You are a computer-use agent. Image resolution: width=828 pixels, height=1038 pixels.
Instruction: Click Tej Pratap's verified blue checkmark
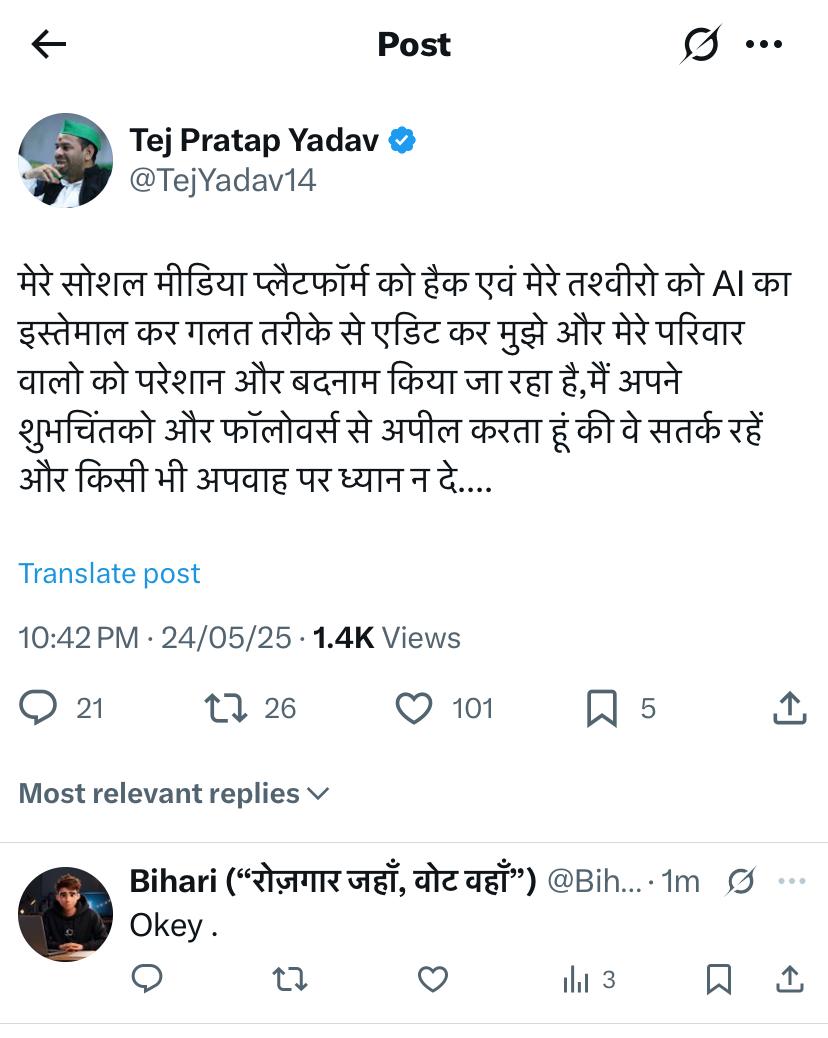coord(402,141)
